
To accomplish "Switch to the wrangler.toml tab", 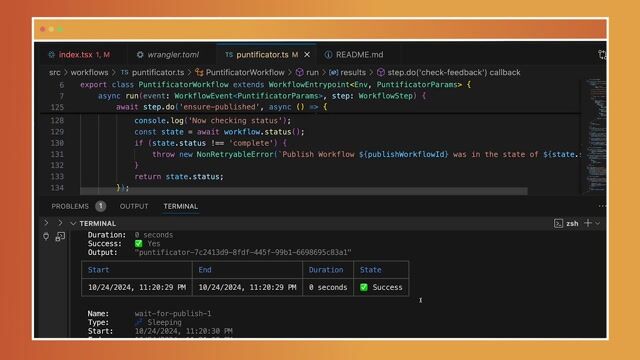I will (169, 55).
